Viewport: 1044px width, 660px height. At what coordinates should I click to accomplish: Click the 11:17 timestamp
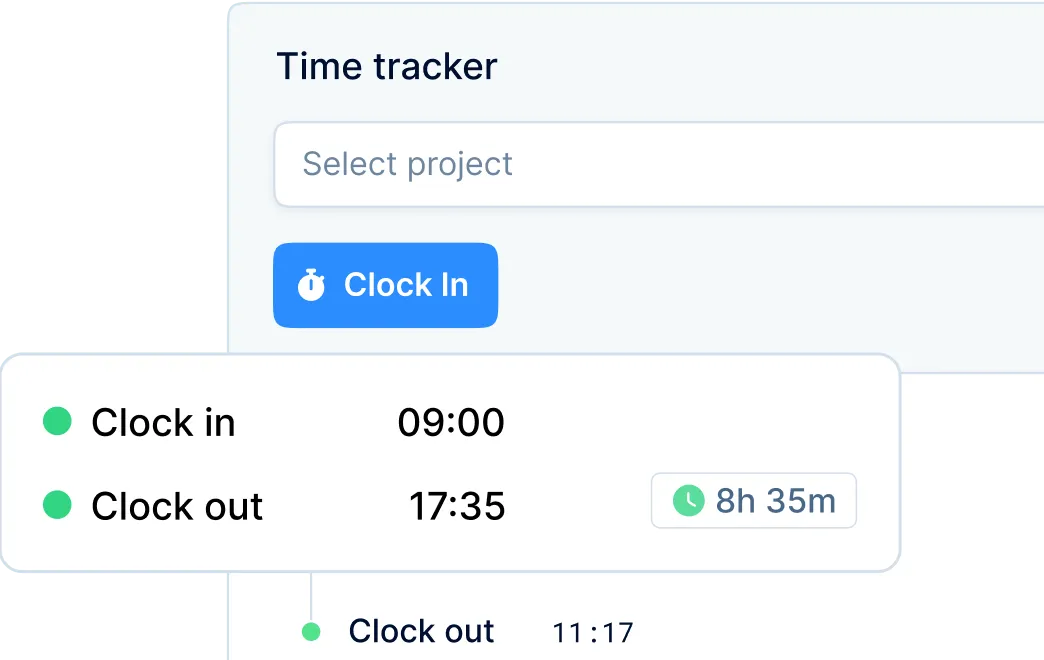pos(593,632)
